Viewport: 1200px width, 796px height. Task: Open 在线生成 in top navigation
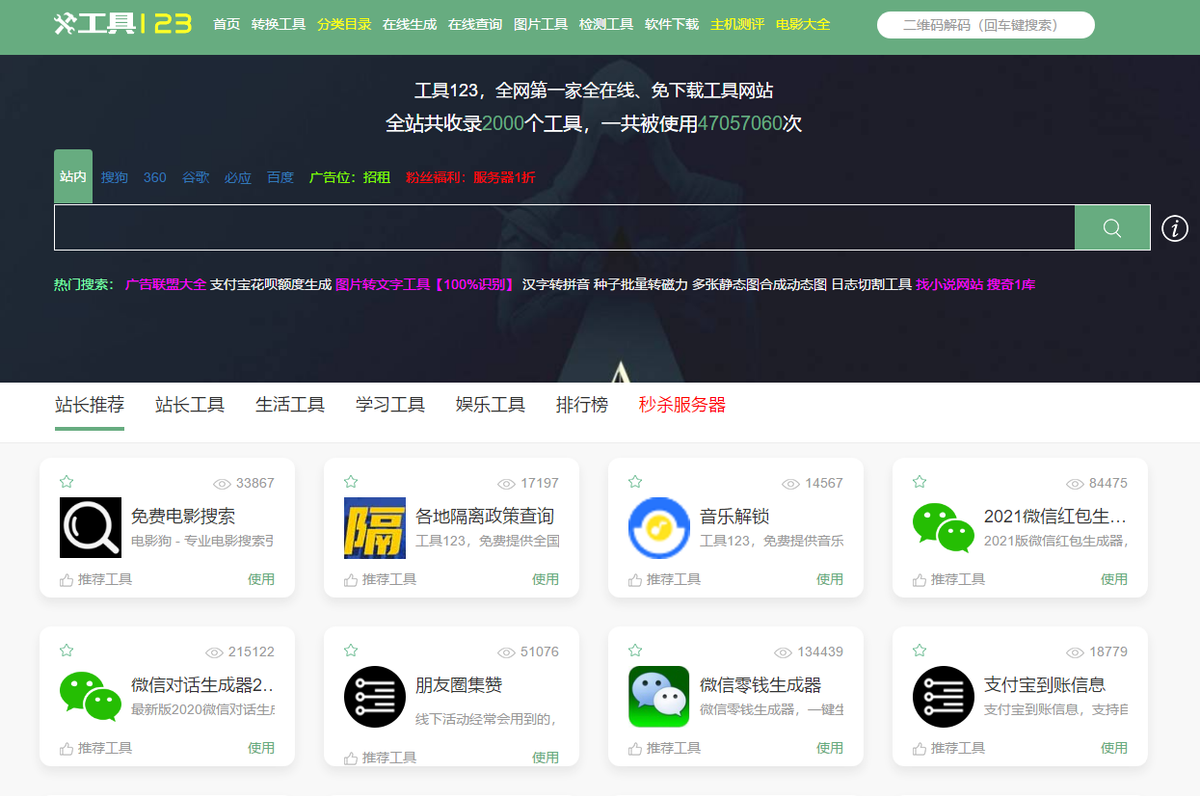coord(410,24)
